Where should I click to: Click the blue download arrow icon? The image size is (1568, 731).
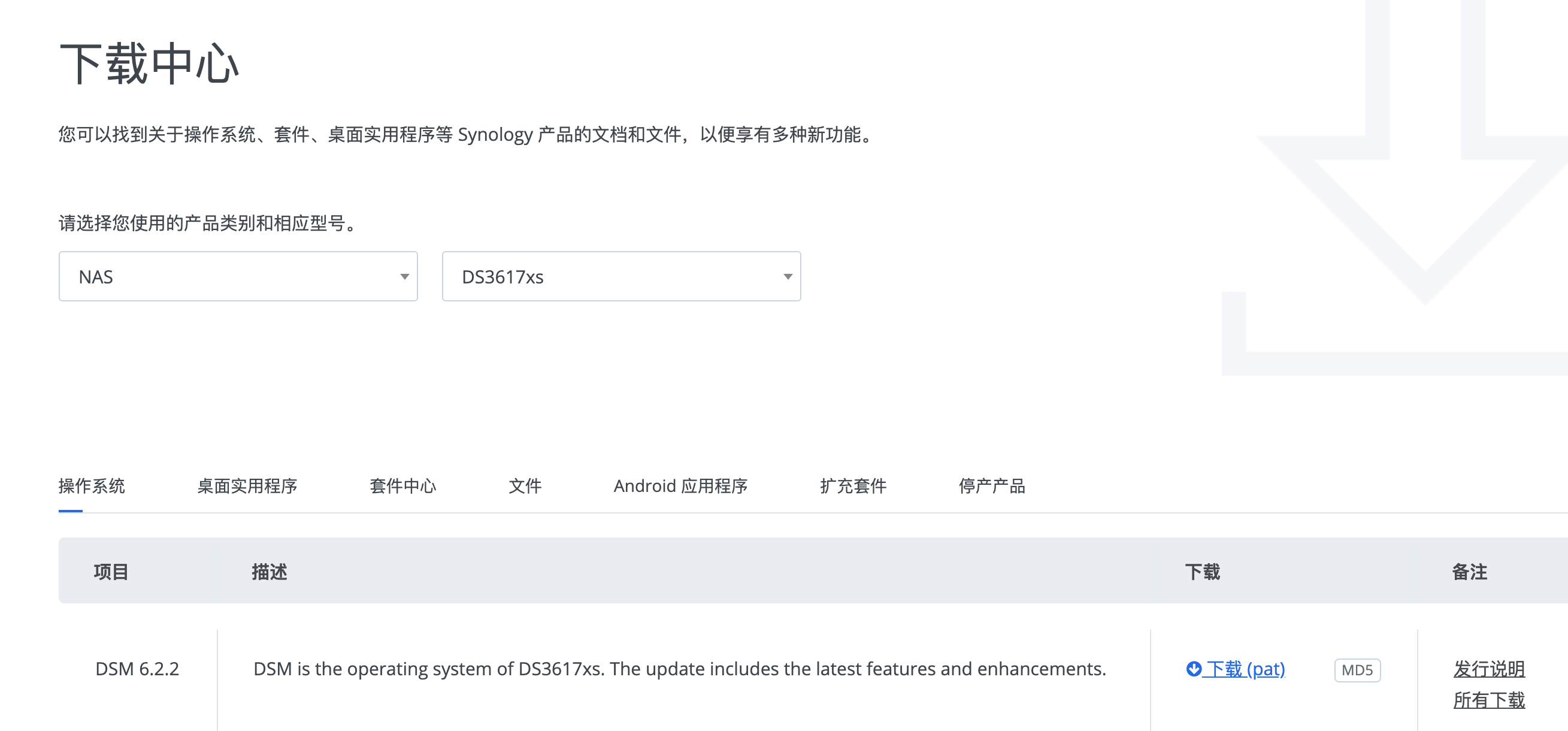1193,668
